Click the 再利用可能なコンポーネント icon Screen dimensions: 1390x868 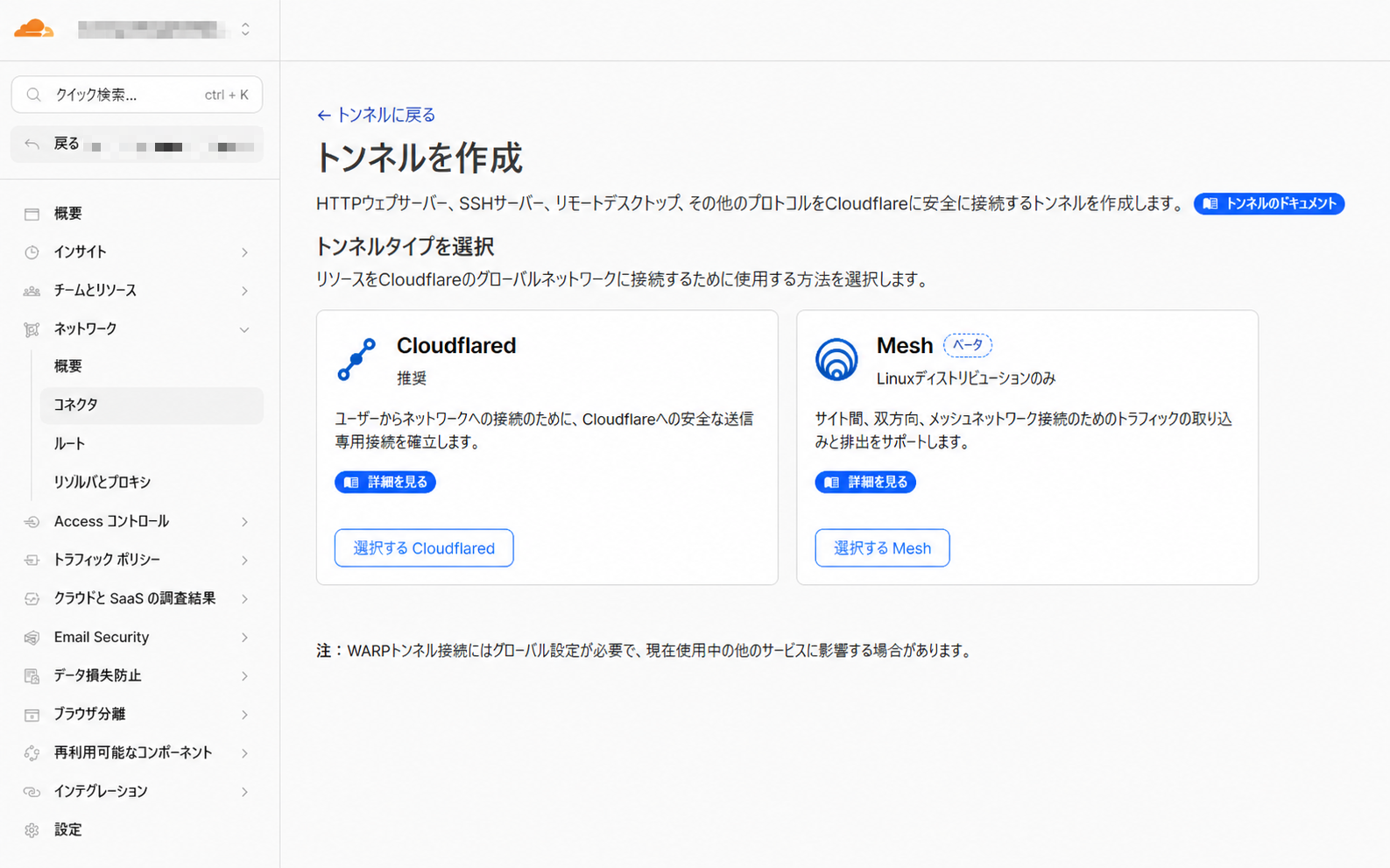[32, 753]
